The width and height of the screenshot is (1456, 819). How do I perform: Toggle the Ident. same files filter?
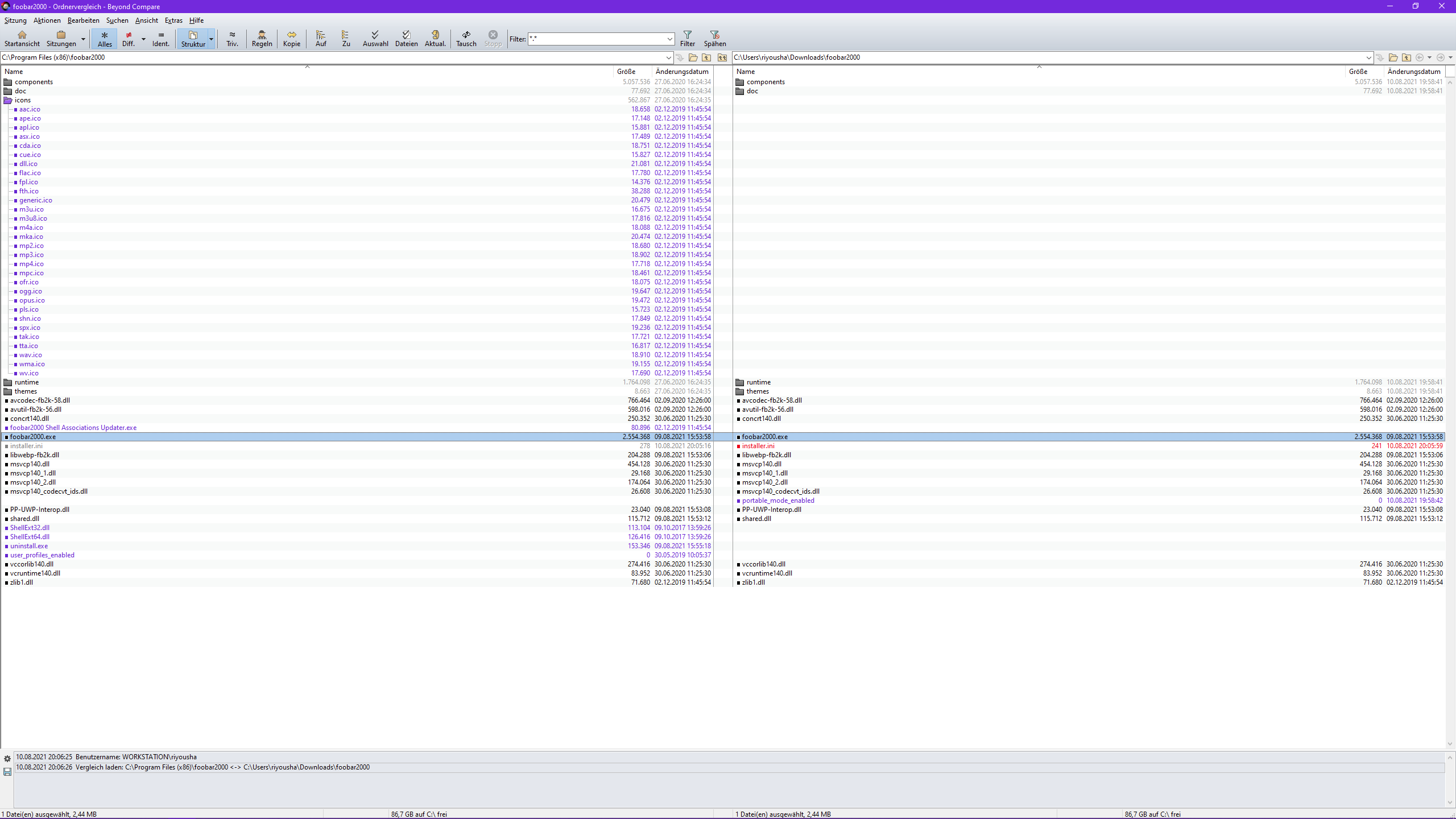(x=161, y=38)
